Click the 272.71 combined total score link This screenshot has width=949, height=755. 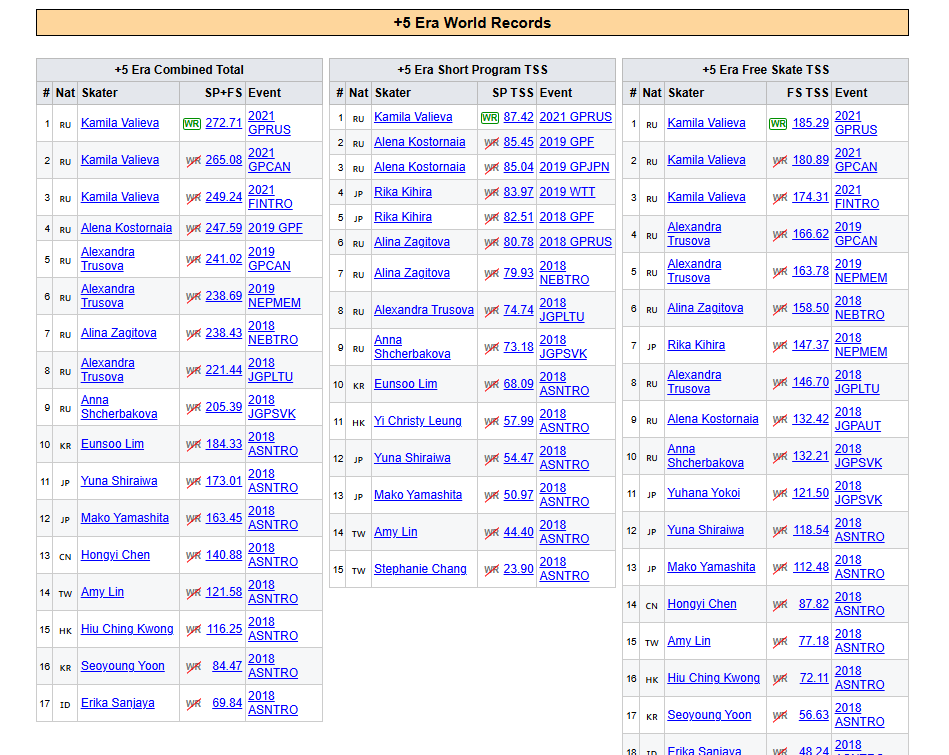point(224,123)
